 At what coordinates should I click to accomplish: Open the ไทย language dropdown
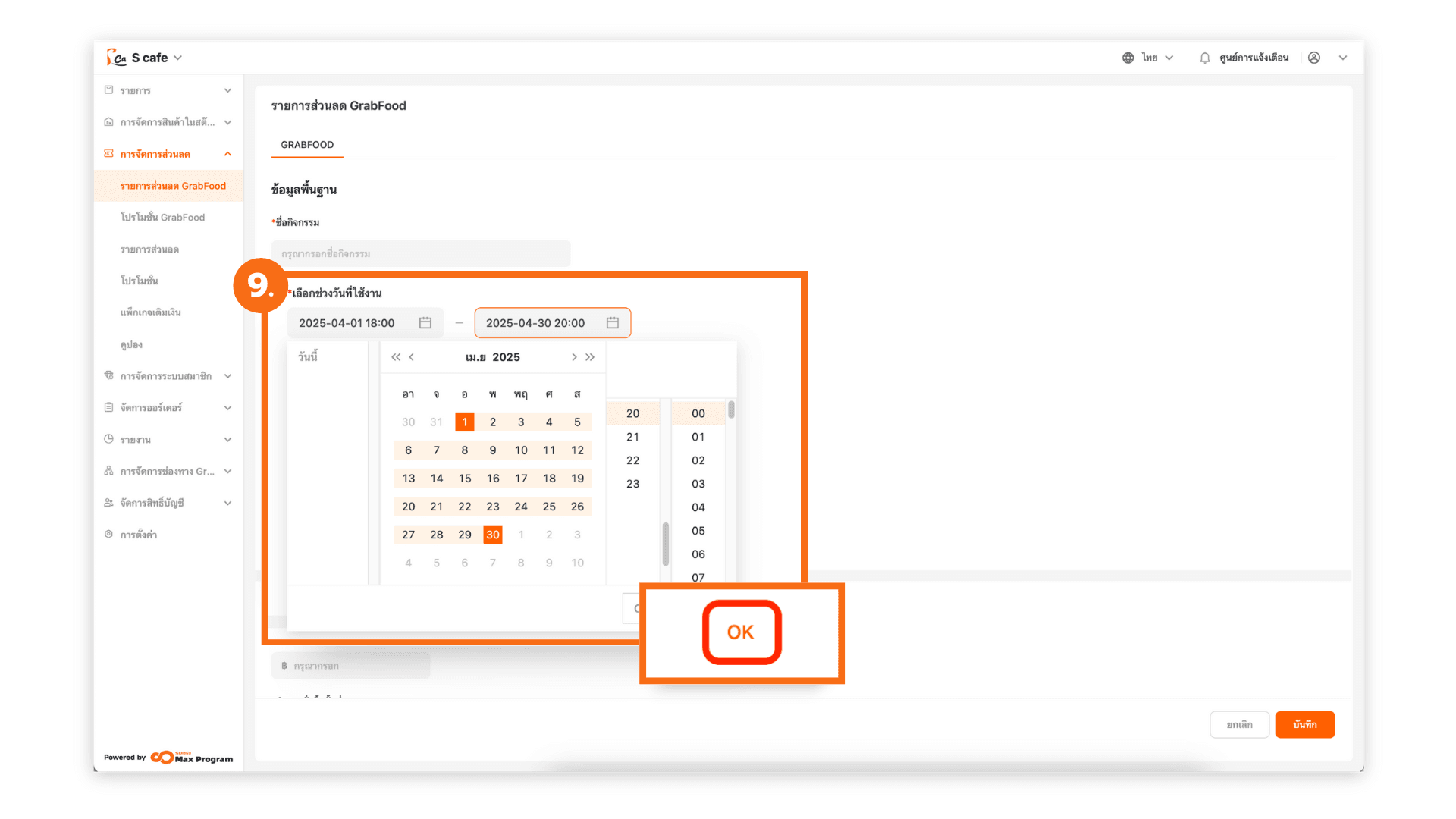point(1158,58)
